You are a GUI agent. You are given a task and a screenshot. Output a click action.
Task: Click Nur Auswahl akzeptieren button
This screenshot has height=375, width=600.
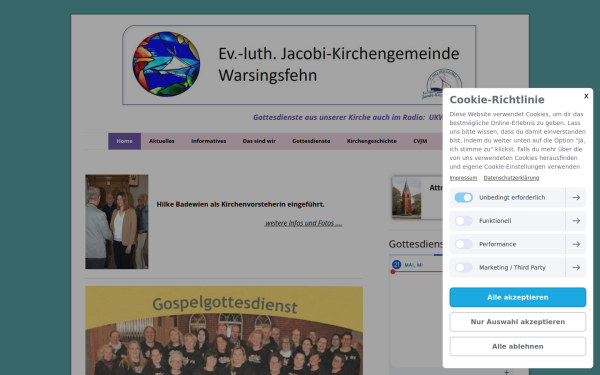[517, 322]
